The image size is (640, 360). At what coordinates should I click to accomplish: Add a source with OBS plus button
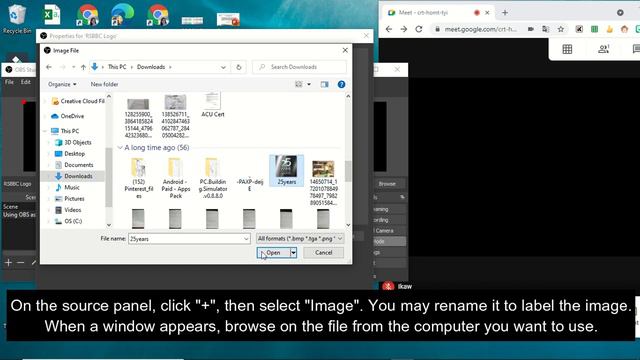point(8,262)
